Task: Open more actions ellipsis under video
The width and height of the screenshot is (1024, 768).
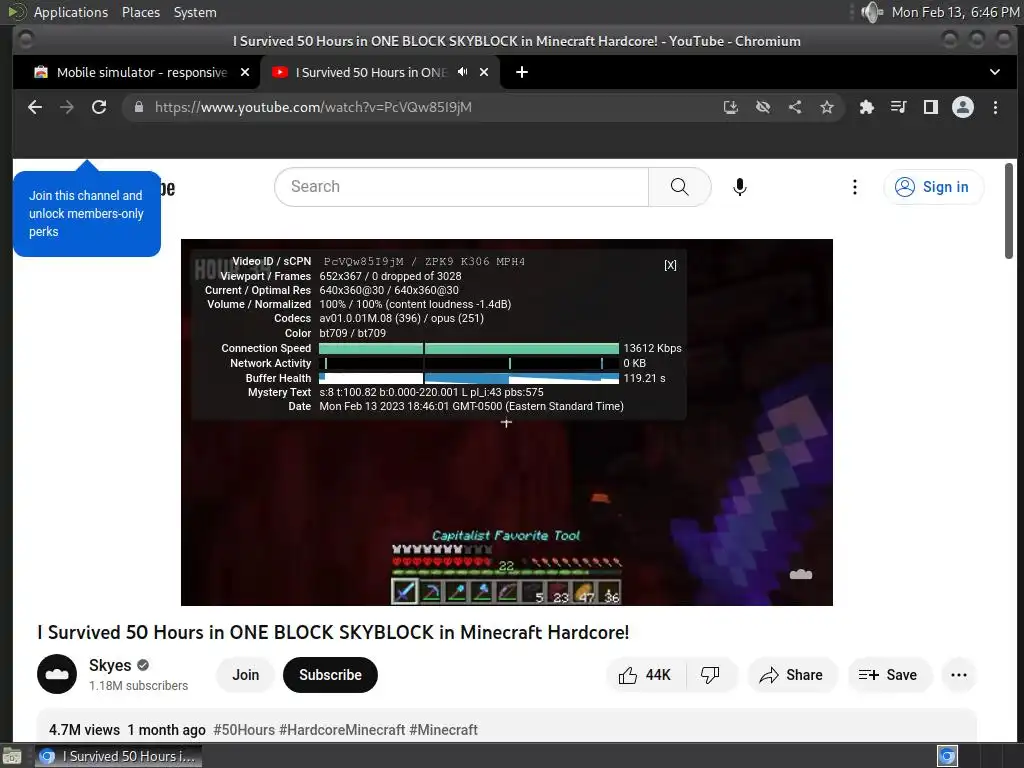Action: point(959,675)
